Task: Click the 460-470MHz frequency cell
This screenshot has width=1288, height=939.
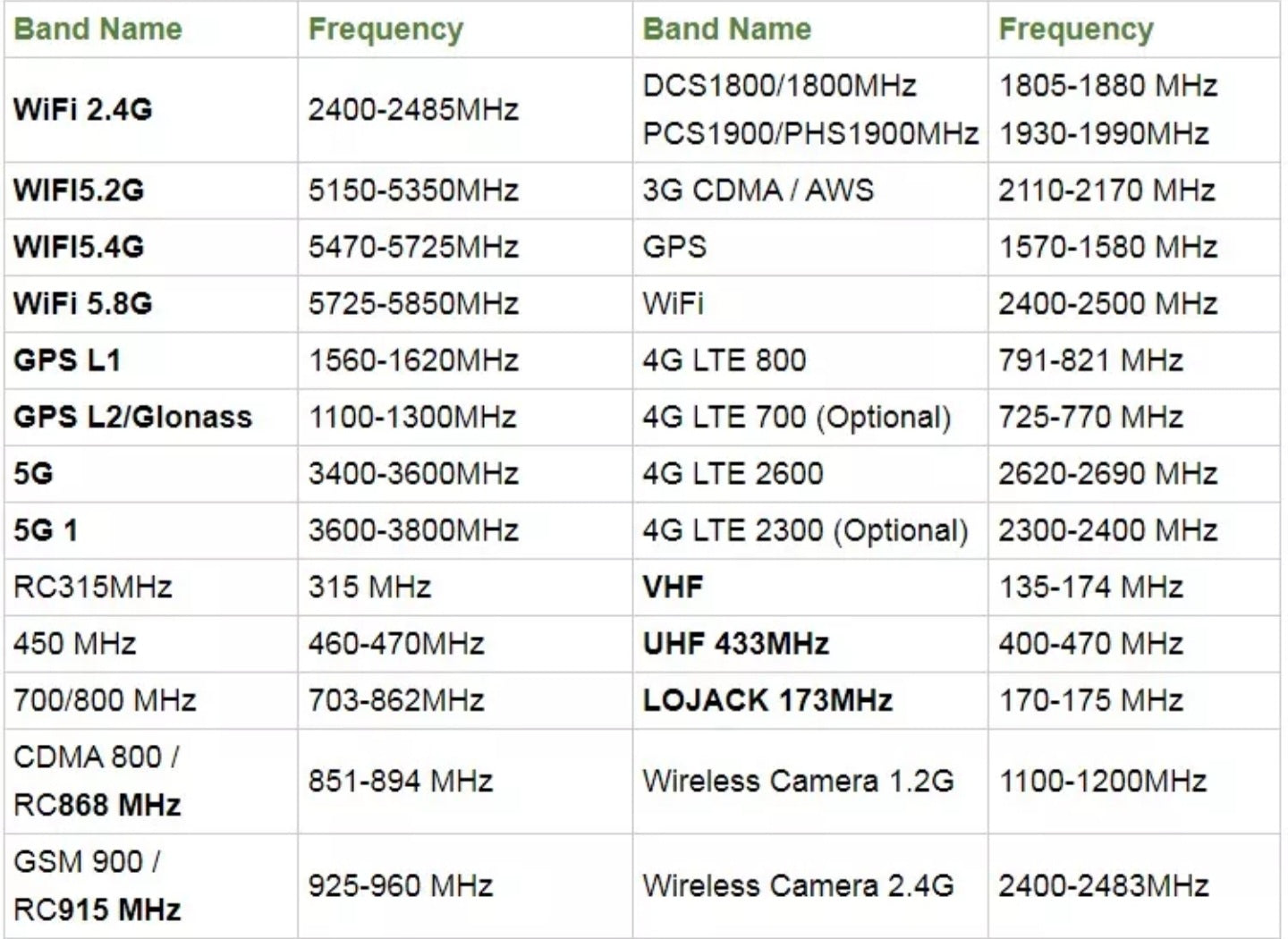Action: pyautogui.click(x=396, y=644)
